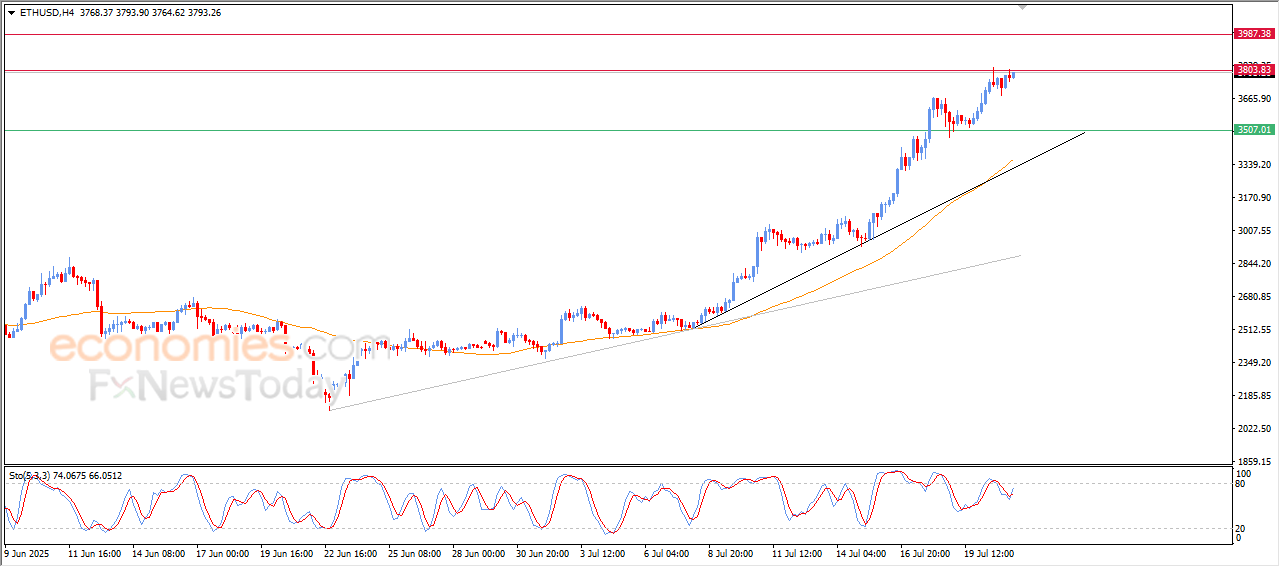
Task: Click the 1859.15 price axis value
Action: coord(1254,462)
